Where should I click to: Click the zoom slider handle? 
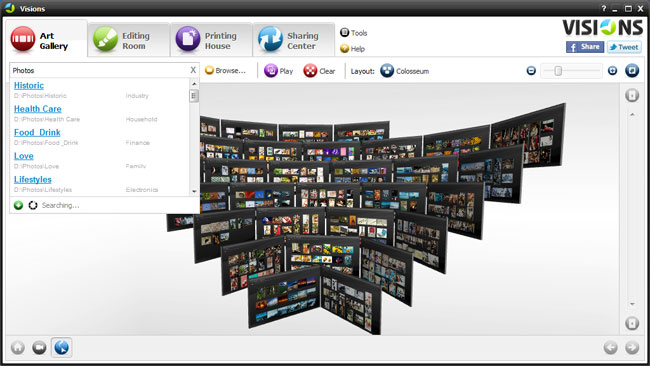click(558, 71)
